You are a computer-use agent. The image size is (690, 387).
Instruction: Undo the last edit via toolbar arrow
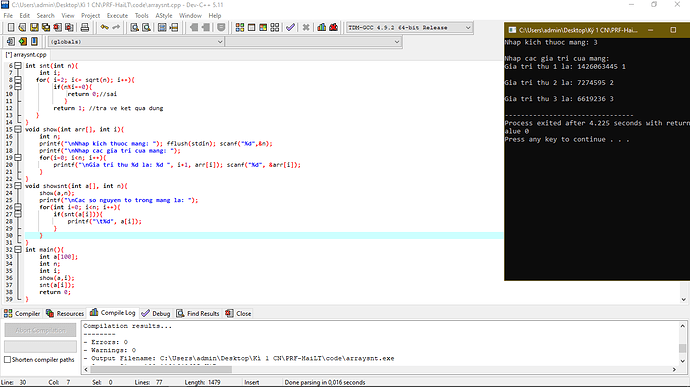[104, 27]
